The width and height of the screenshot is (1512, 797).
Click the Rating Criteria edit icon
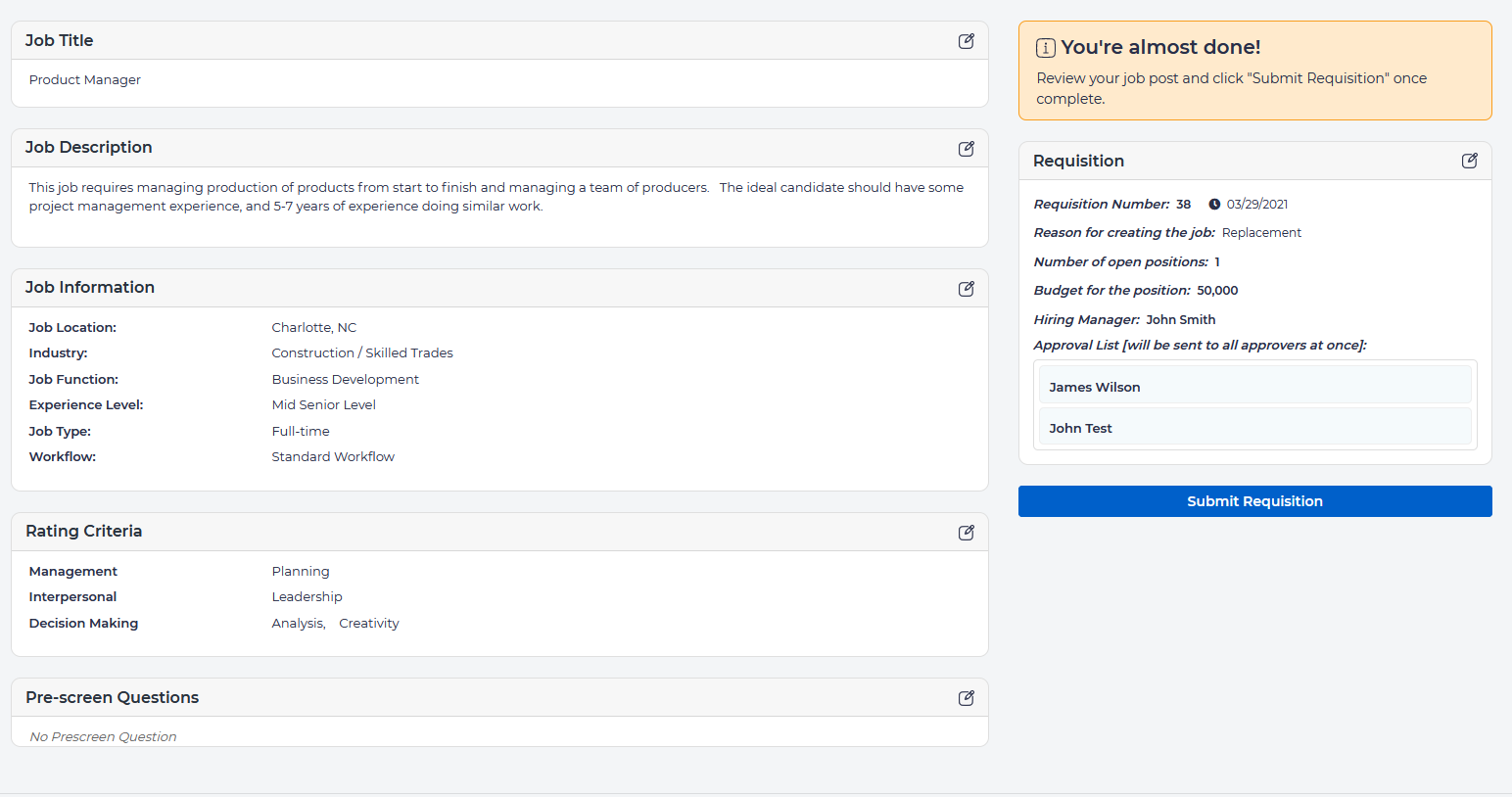pyautogui.click(x=966, y=533)
